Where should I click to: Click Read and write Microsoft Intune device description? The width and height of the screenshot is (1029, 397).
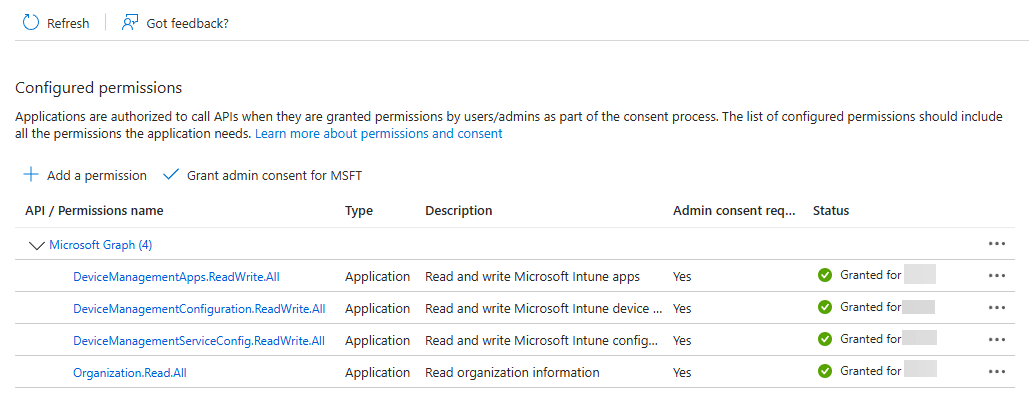(544, 308)
